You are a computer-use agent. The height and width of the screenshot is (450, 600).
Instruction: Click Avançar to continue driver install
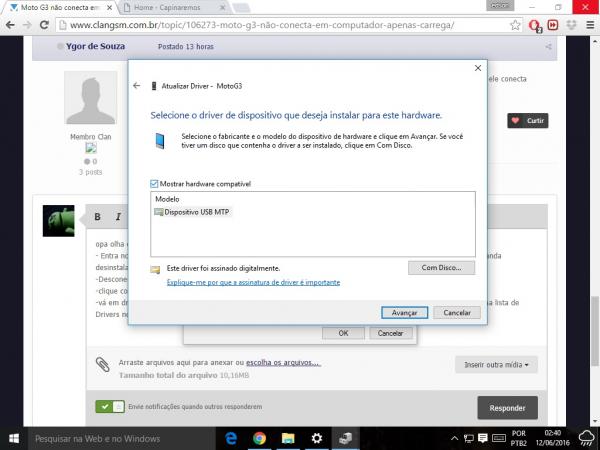point(404,313)
